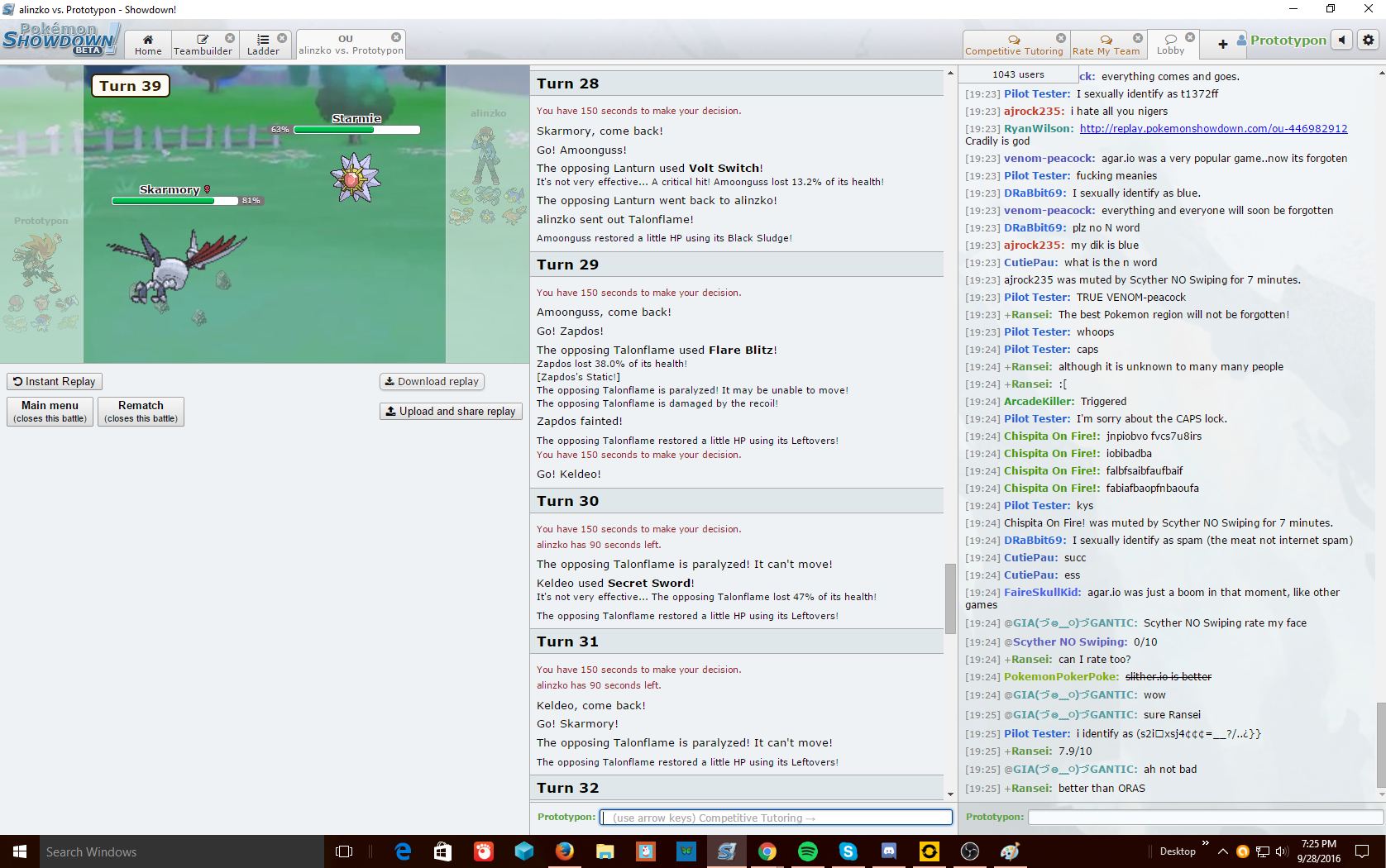The width and height of the screenshot is (1386, 868).
Task: Close the OU alinzko vs. Prototypon tab
Action: (x=396, y=37)
